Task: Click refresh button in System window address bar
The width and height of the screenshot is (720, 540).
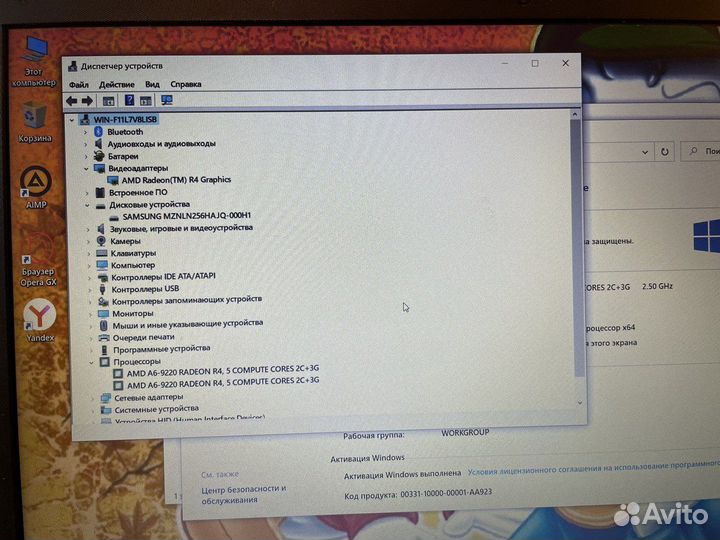Action: point(664,152)
